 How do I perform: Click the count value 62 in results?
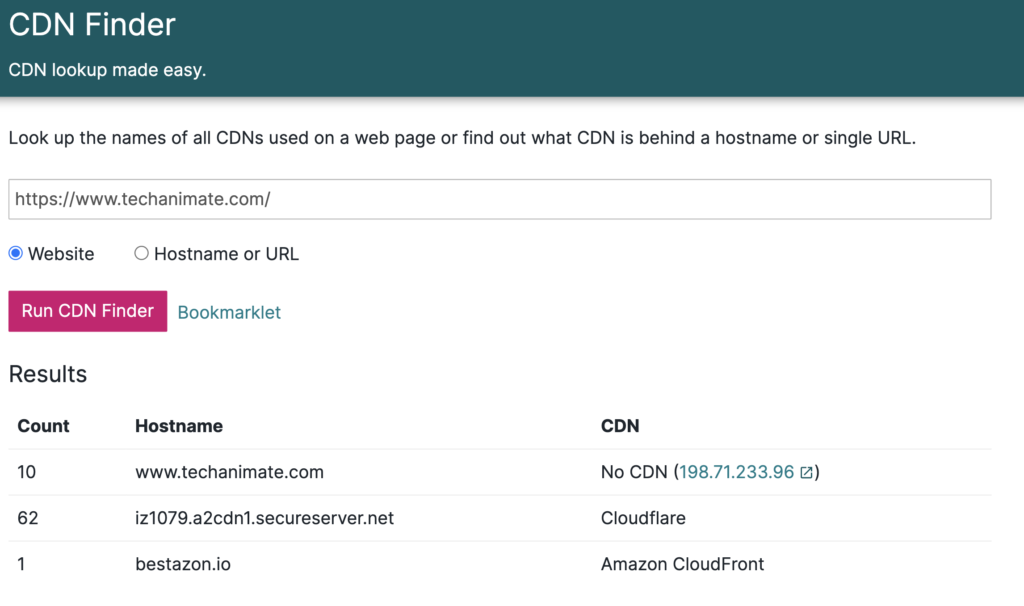[x=27, y=518]
